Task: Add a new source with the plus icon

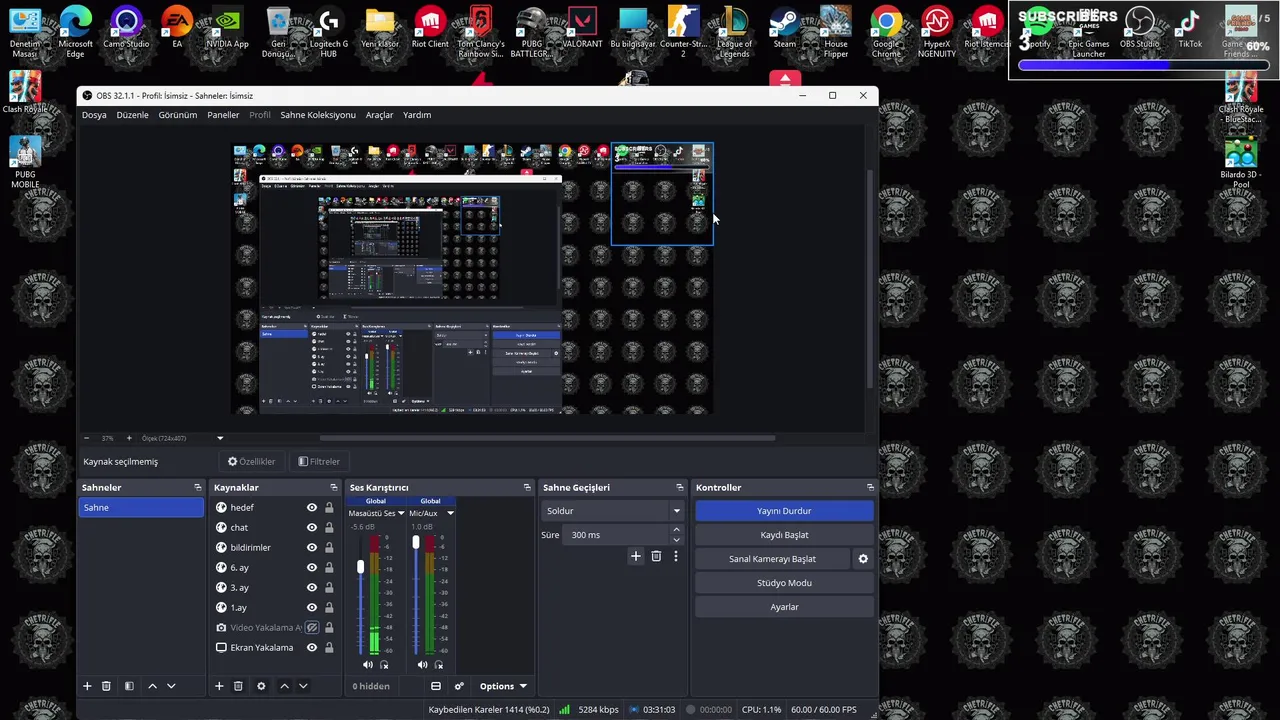Action: (219, 686)
